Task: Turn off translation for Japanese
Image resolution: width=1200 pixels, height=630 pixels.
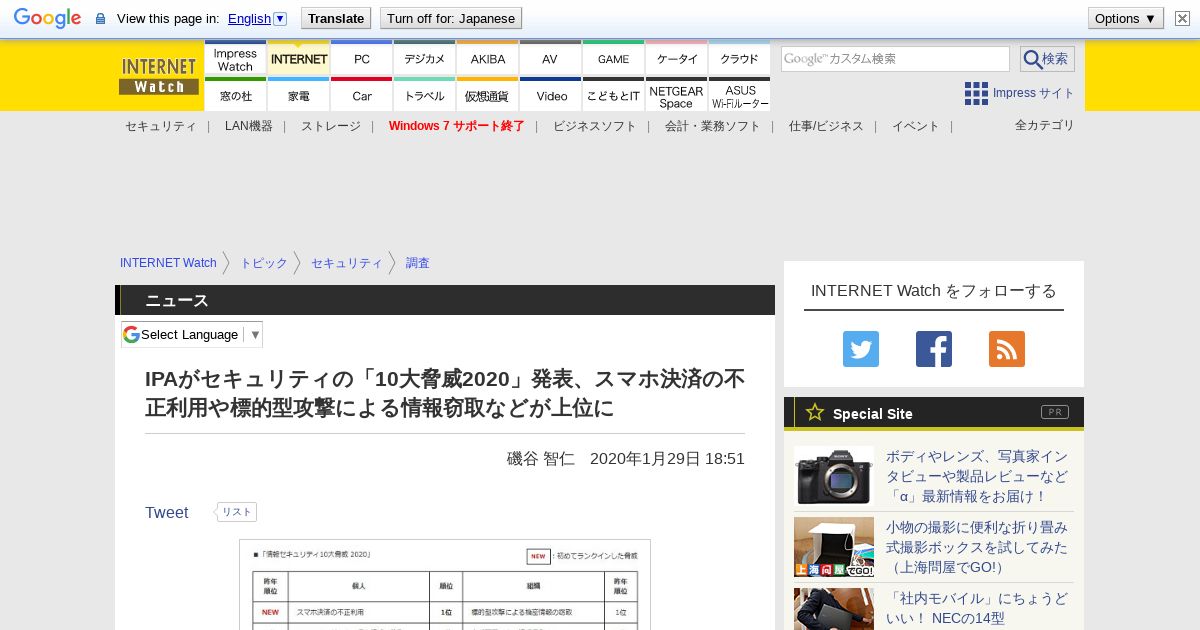Action: click(x=451, y=18)
